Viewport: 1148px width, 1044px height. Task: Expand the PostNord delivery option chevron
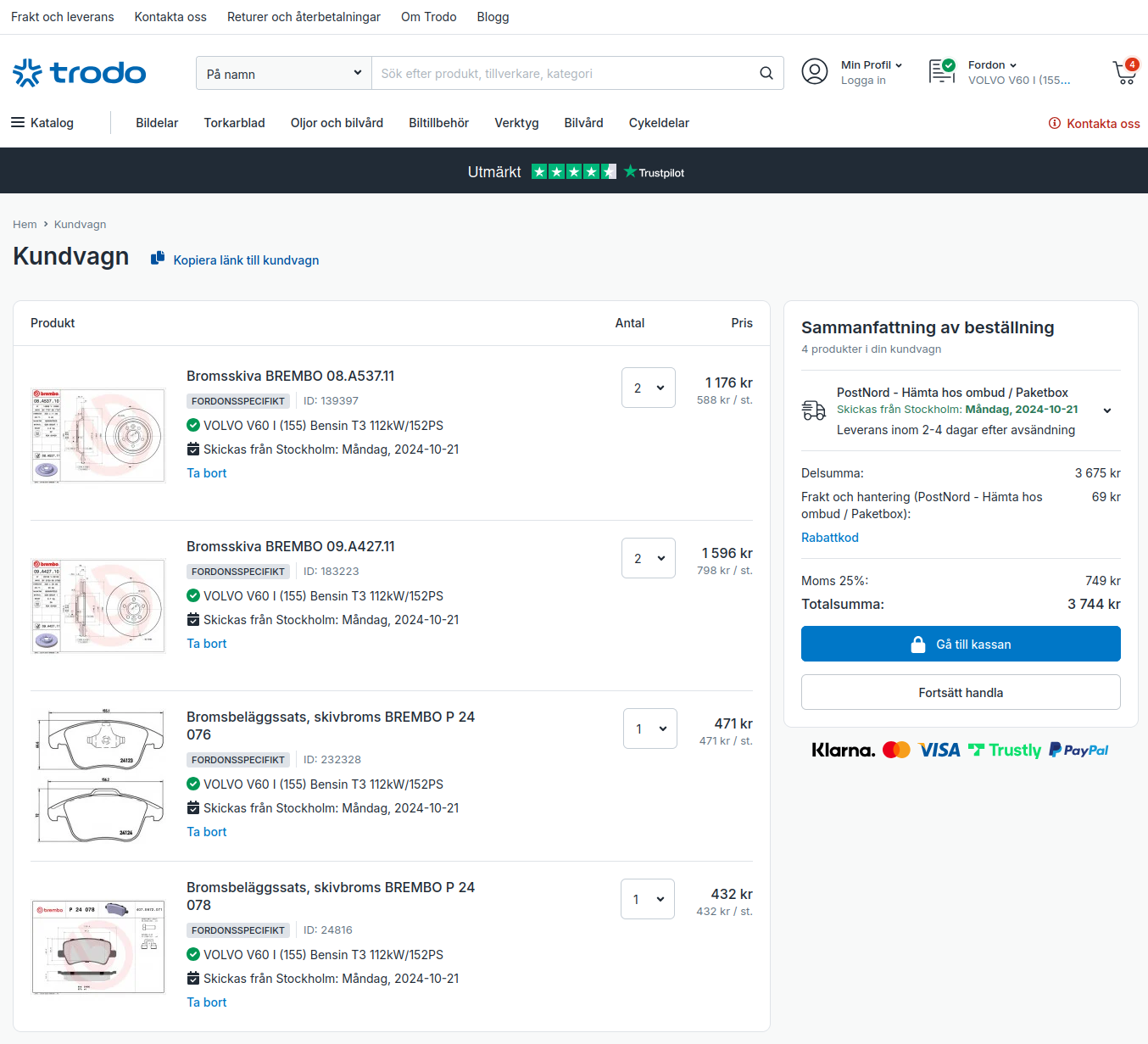(1107, 410)
